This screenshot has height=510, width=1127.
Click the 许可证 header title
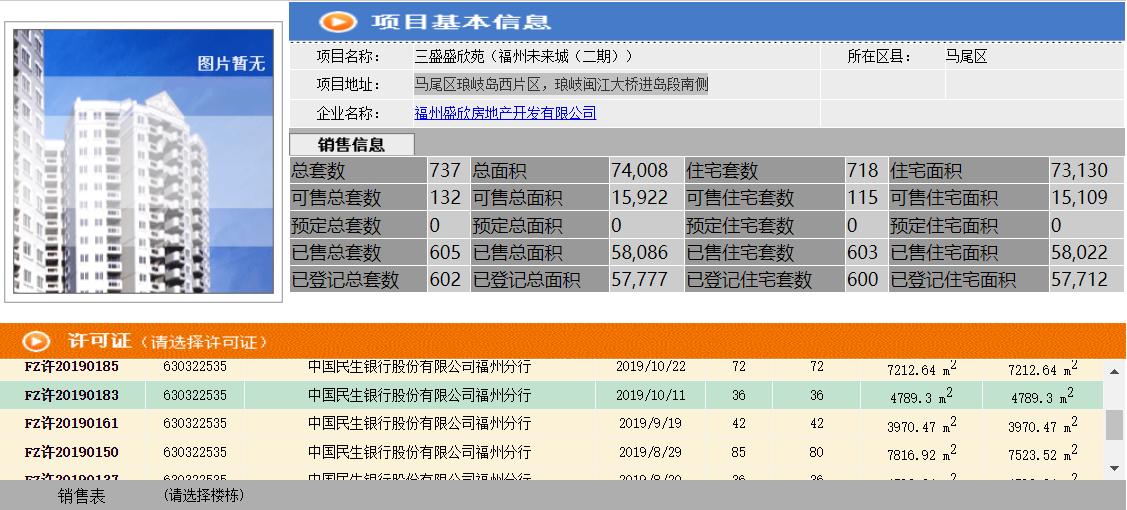[x=99, y=340]
